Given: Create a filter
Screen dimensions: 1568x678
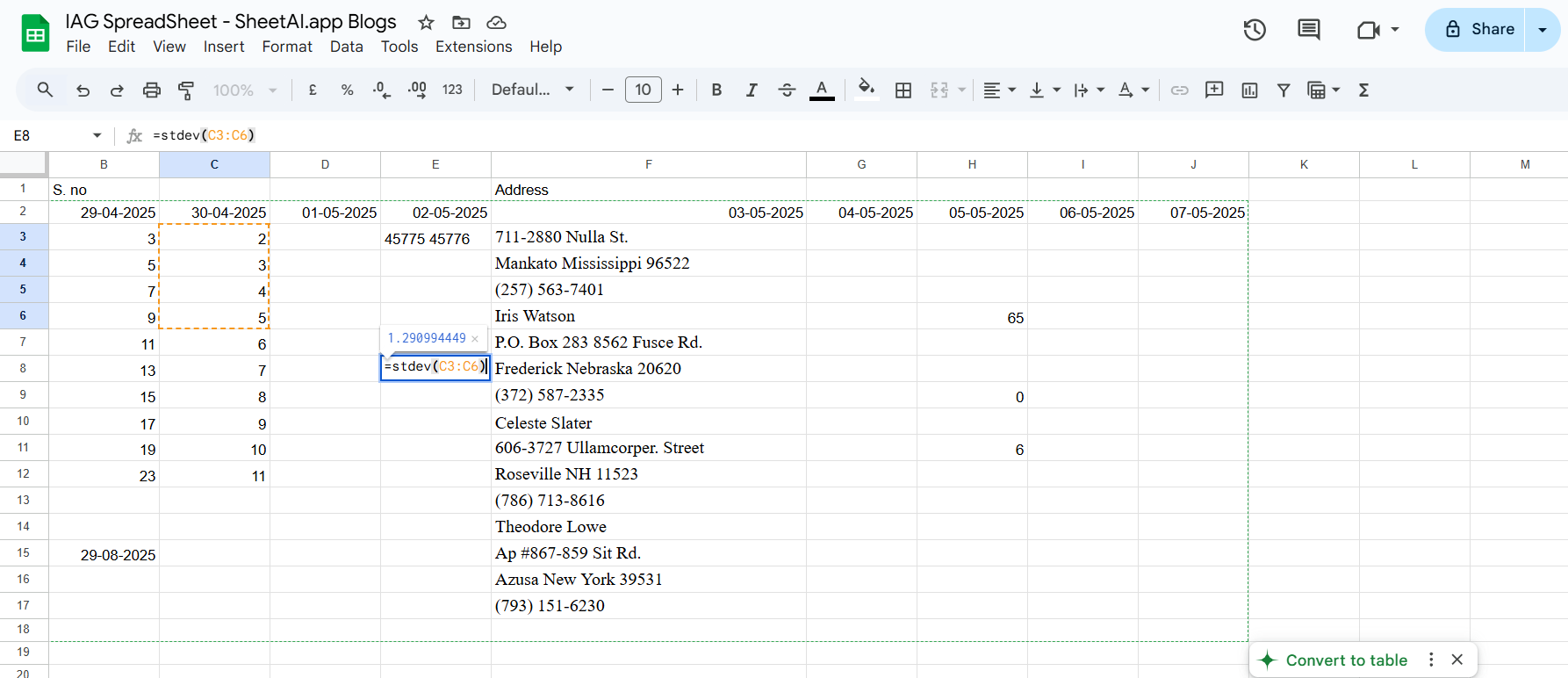Looking at the screenshot, I should coord(1284,90).
